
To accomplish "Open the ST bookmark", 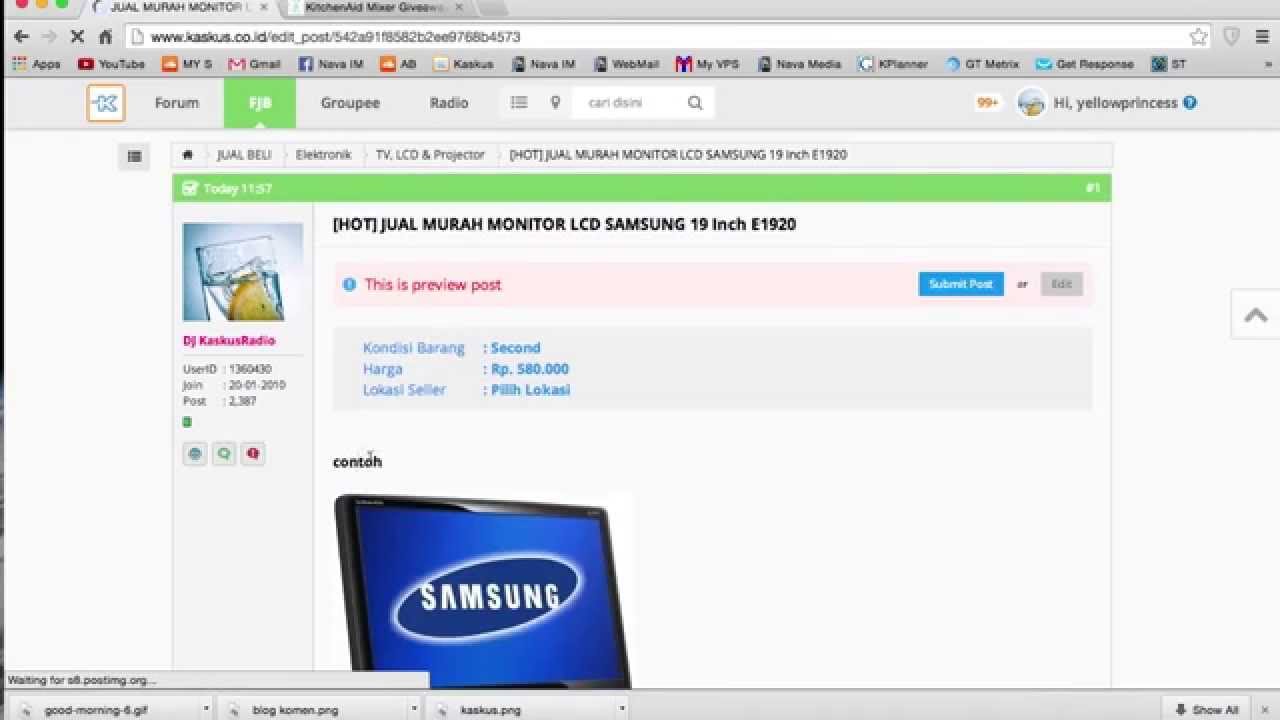I will click(x=1168, y=64).
